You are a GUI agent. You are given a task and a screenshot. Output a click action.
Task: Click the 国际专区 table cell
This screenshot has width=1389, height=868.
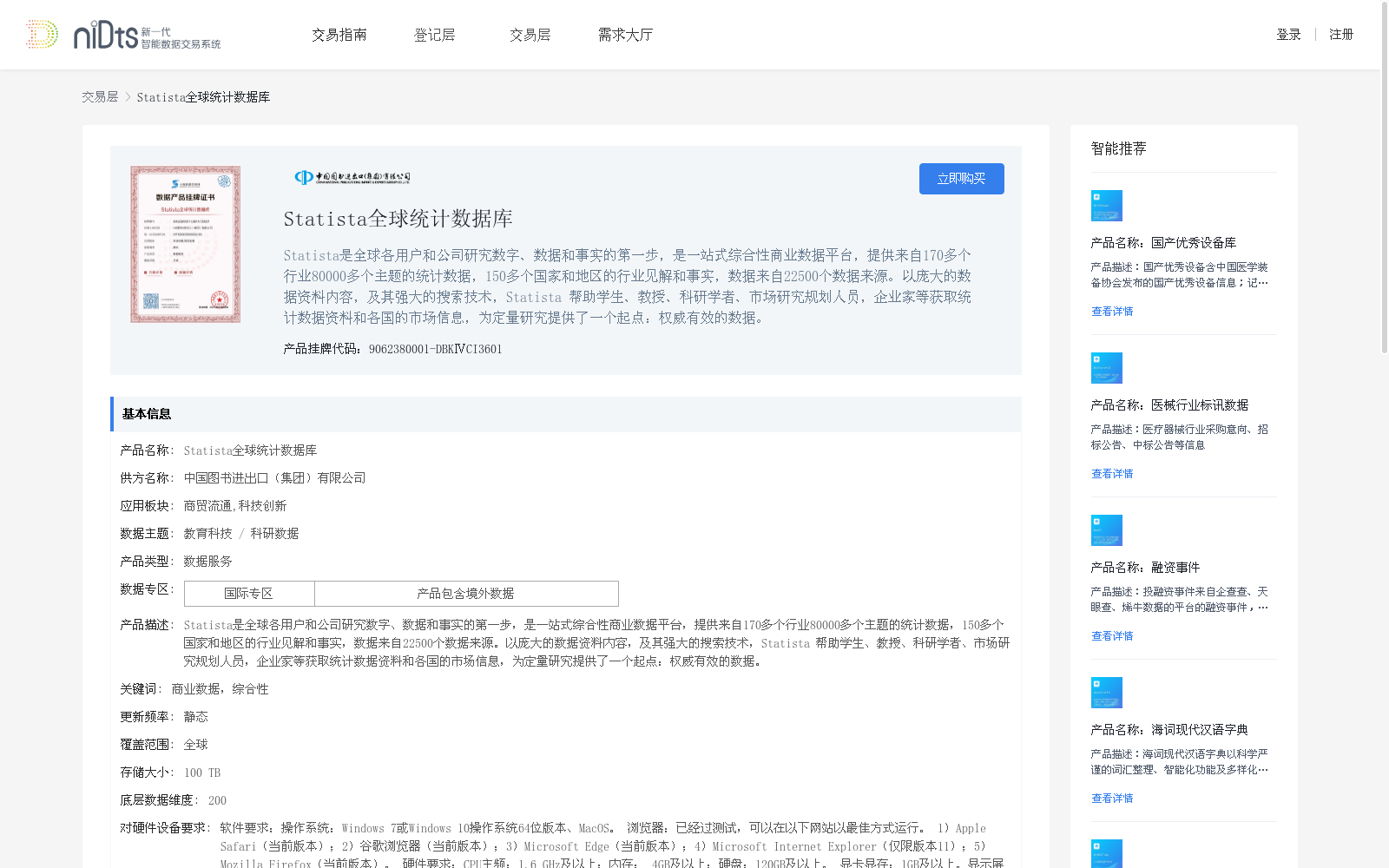tap(249, 594)
